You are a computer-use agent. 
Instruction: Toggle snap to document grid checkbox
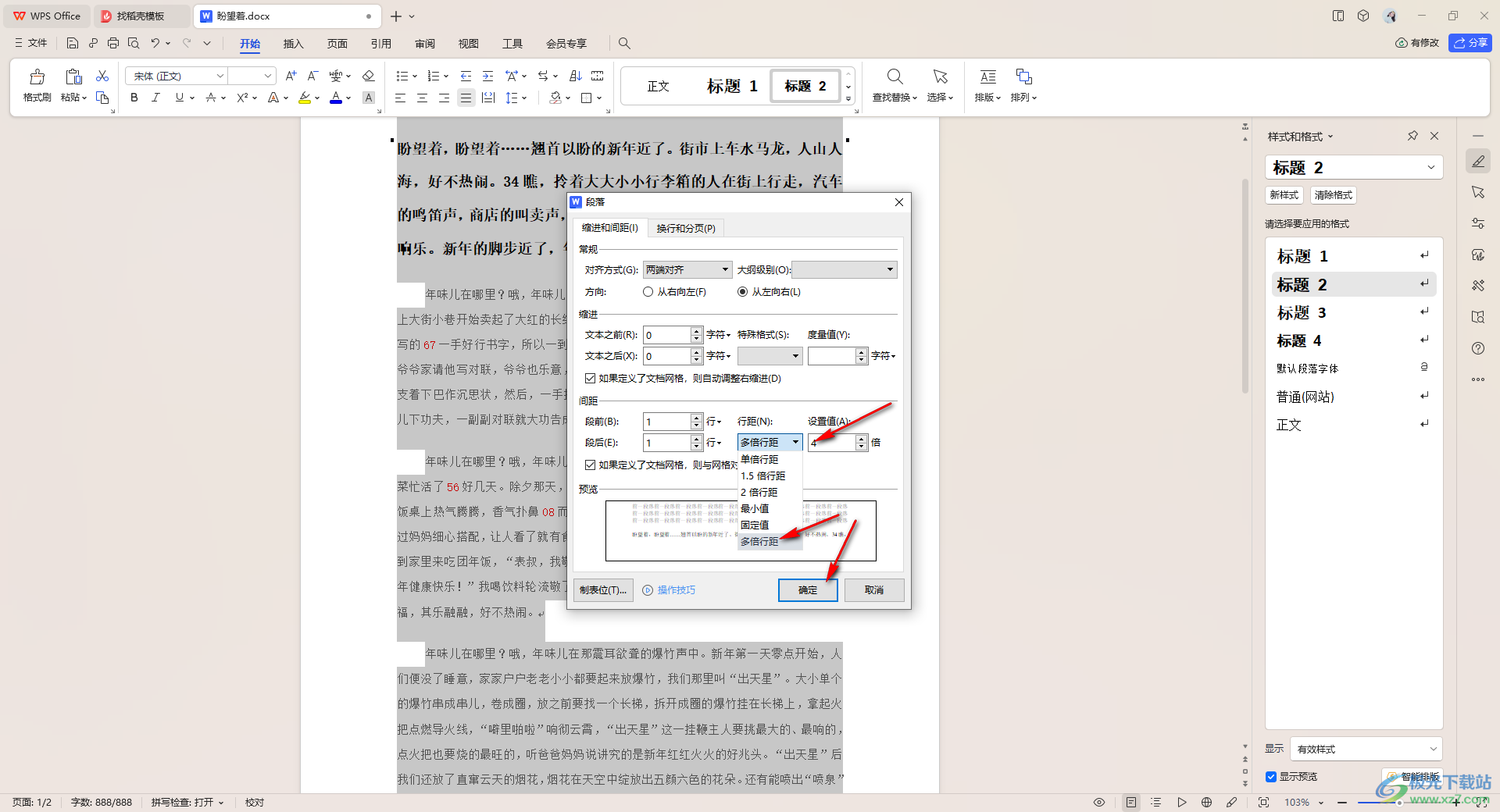(x=591, y=465)
